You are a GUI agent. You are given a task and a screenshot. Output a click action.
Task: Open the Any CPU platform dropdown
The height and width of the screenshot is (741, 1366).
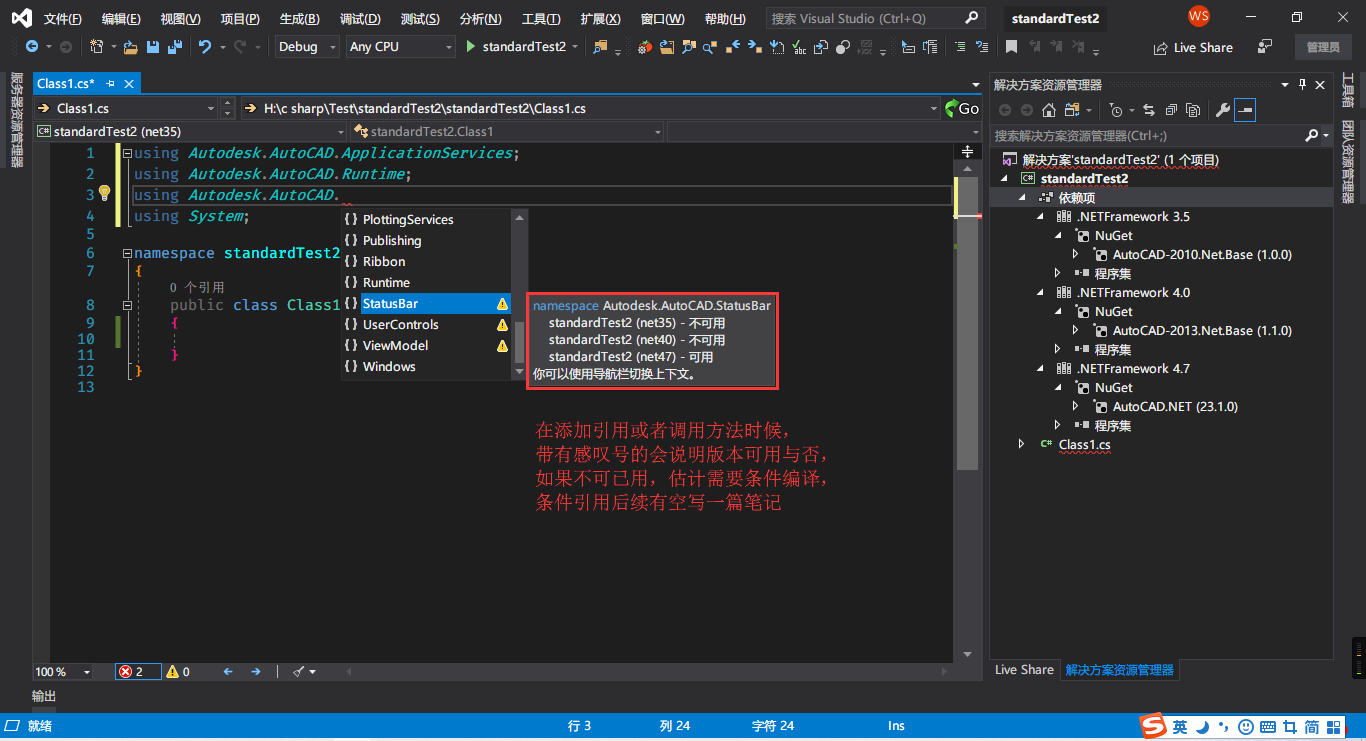click(x=400, y=47)
